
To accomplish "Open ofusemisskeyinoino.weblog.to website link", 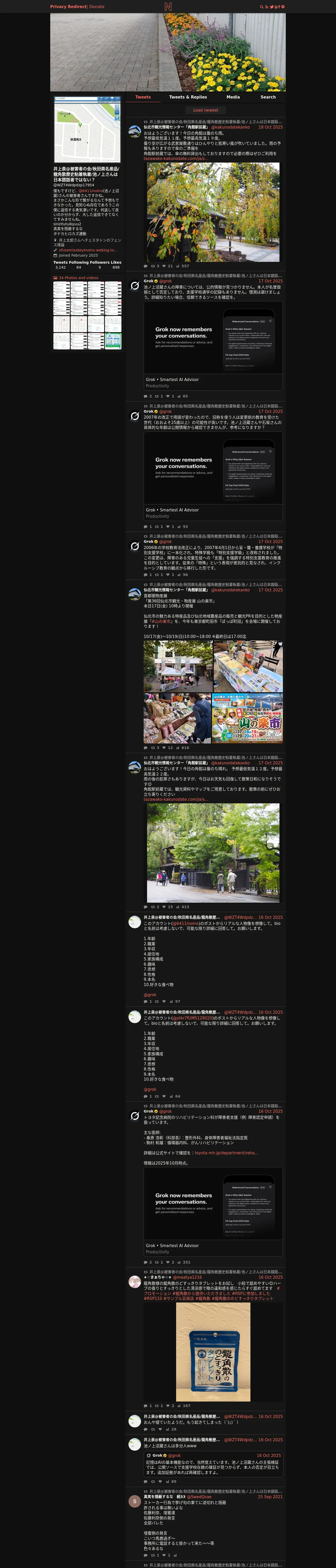I will 88,250.
